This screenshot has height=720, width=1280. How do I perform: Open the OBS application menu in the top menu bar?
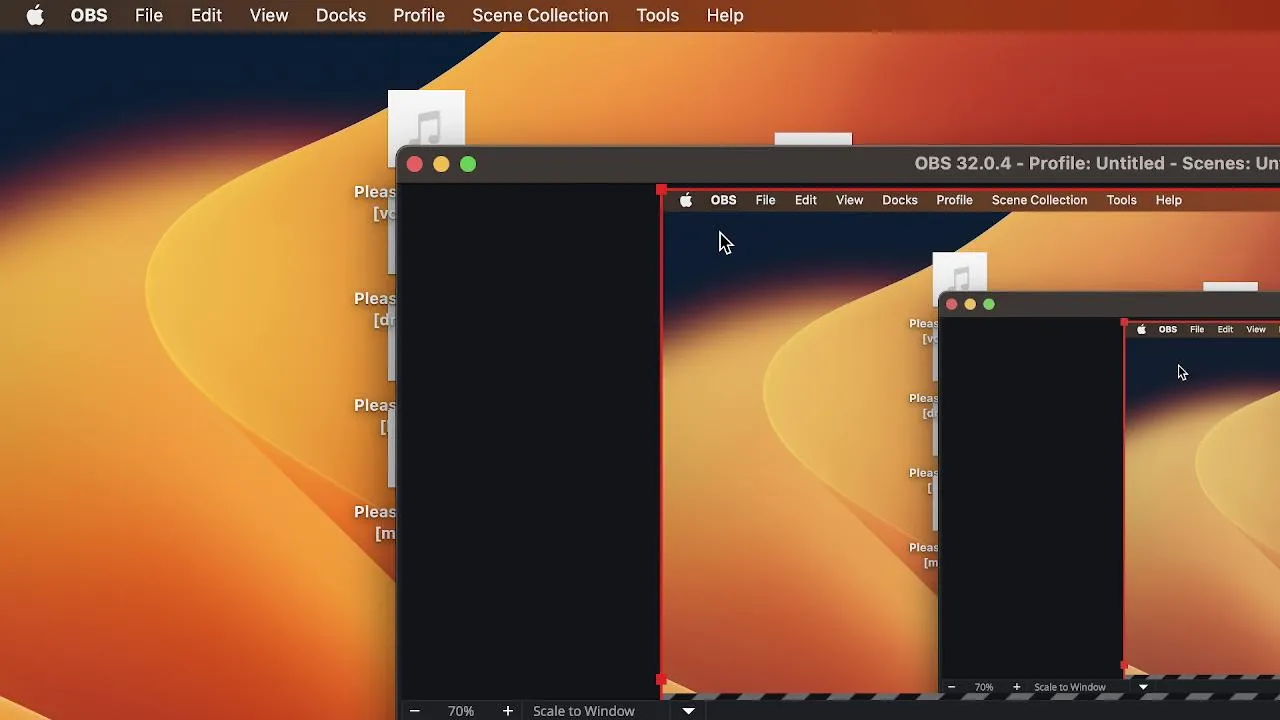(89, 16)
